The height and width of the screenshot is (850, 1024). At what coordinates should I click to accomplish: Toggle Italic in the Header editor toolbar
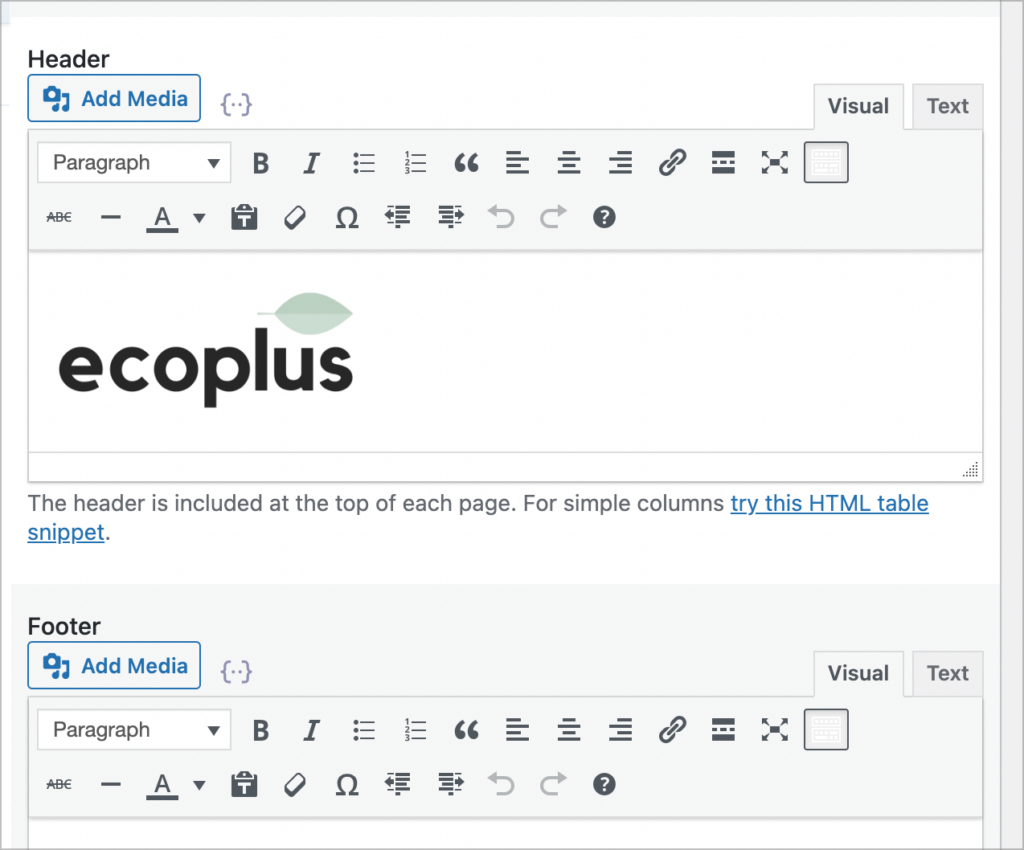[x=312, y=163]
